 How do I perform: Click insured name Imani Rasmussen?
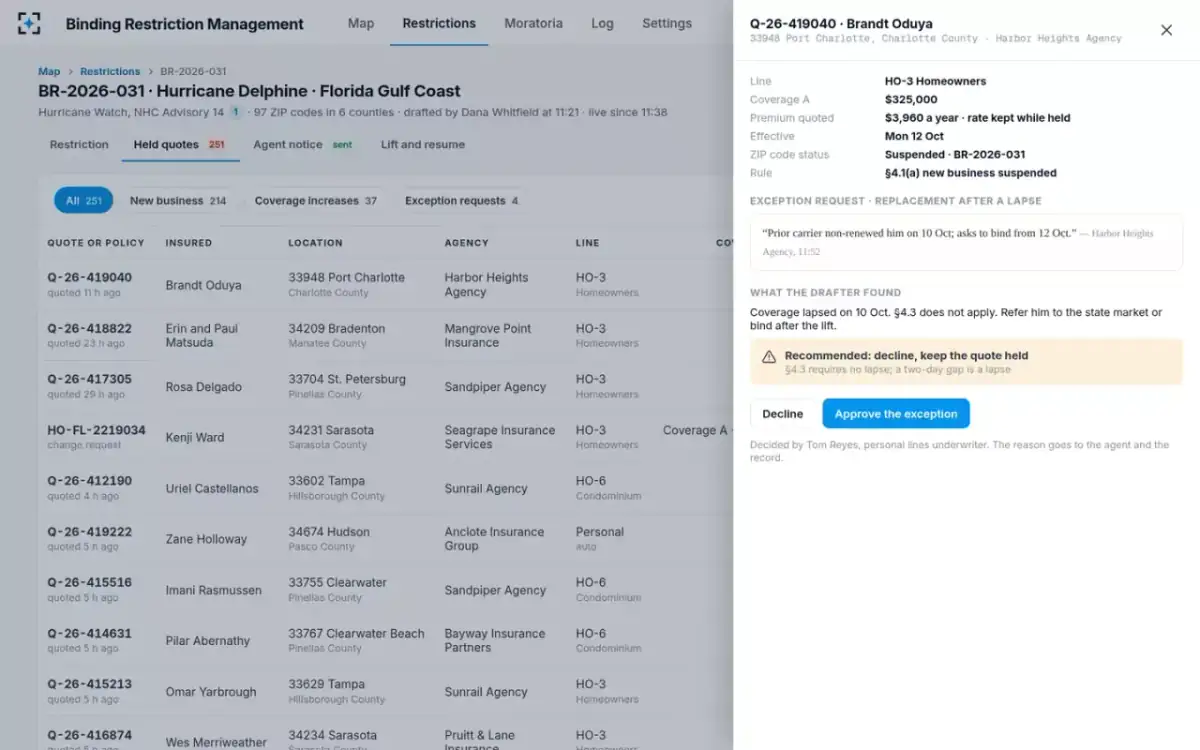click(x=214, y=590)
